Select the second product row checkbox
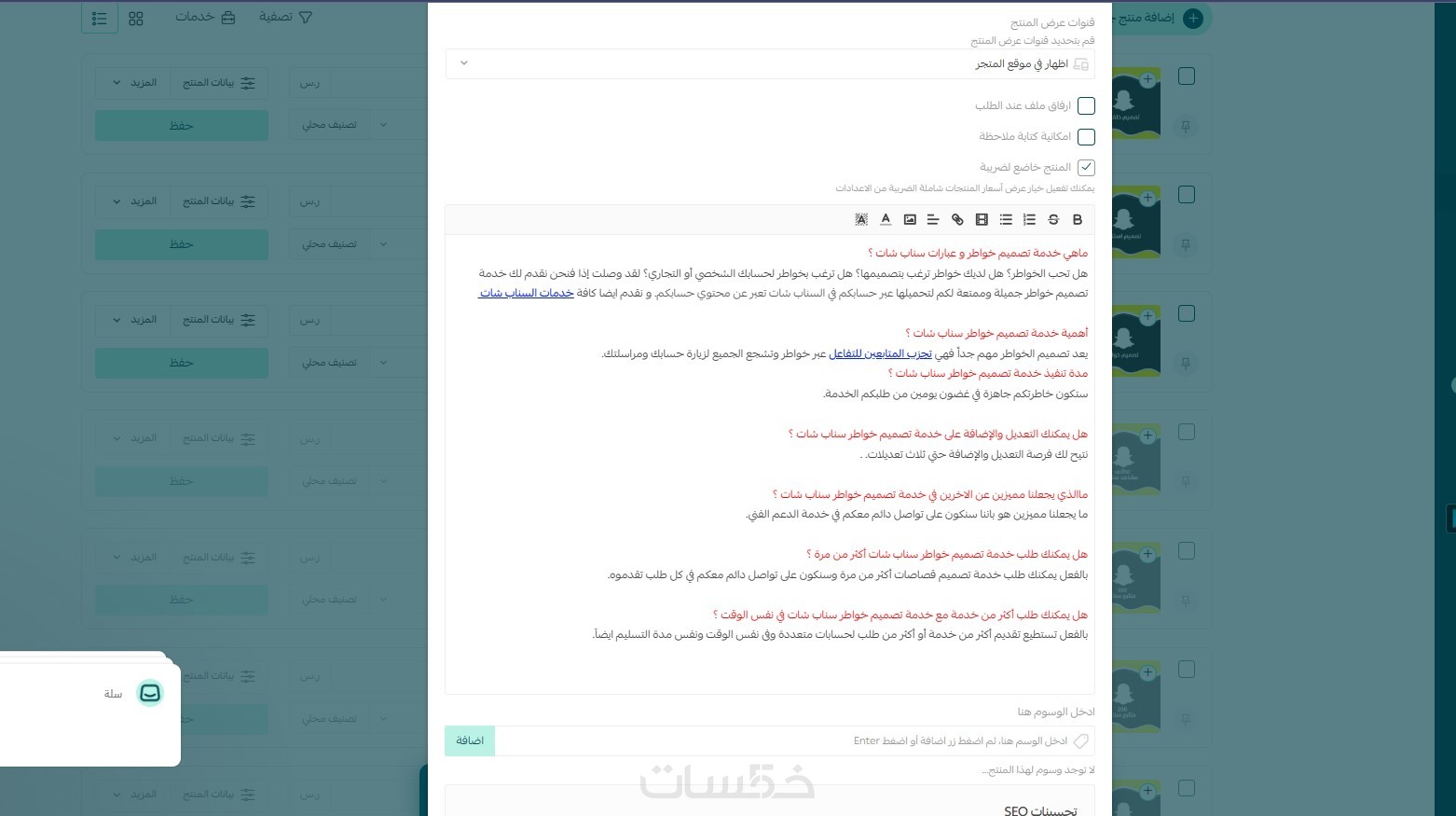Viewport: 1456px width, 816px height. [x=1187, y=195]
